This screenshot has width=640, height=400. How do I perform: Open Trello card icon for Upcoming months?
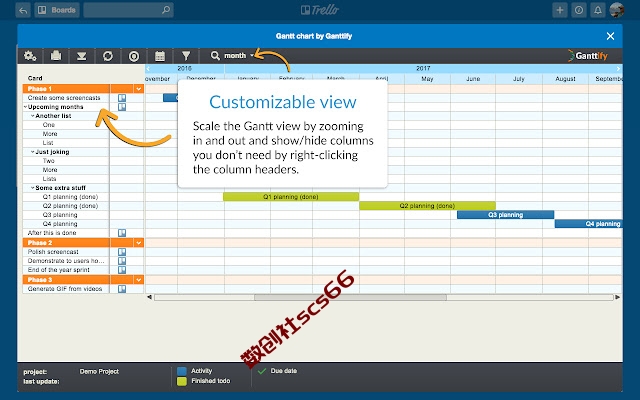pos(122,107)
